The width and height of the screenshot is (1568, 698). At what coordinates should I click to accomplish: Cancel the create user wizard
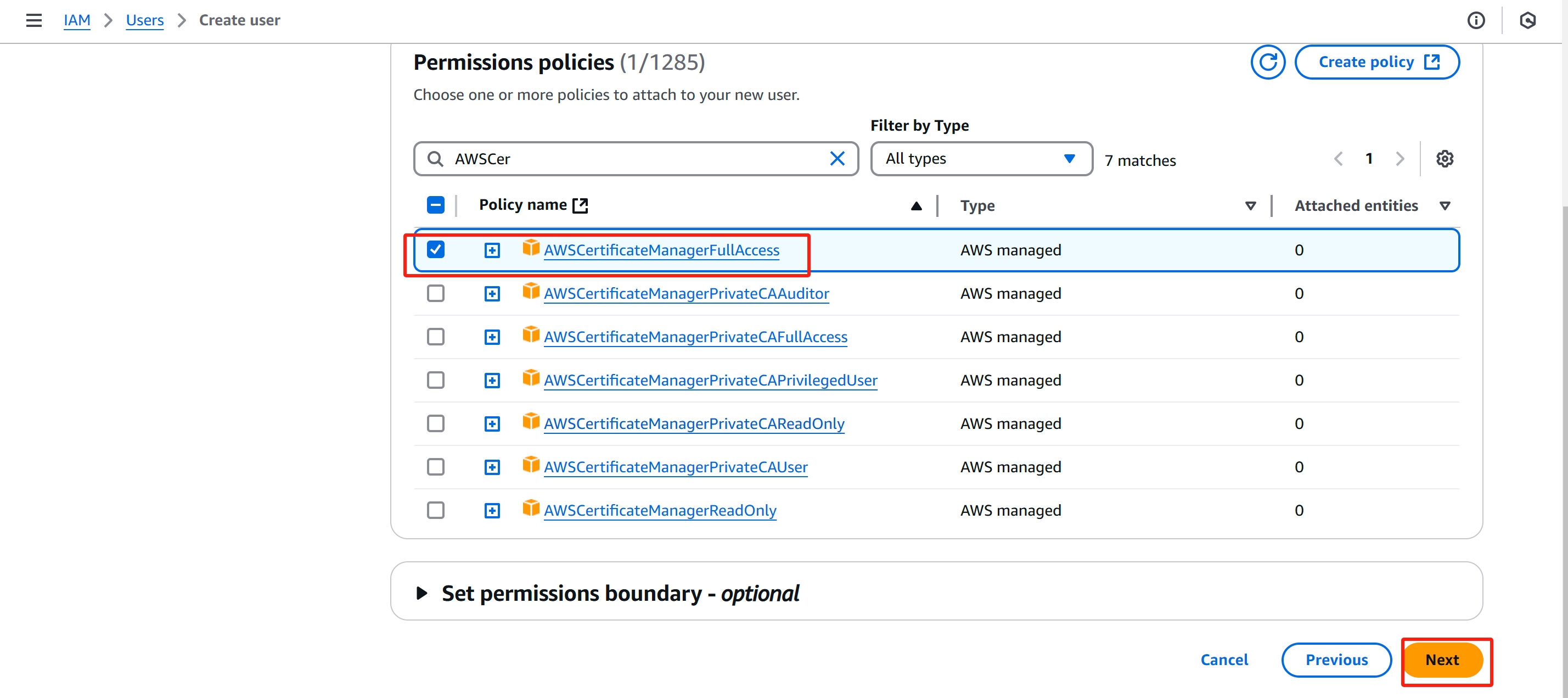click(x=1224, y=660)
